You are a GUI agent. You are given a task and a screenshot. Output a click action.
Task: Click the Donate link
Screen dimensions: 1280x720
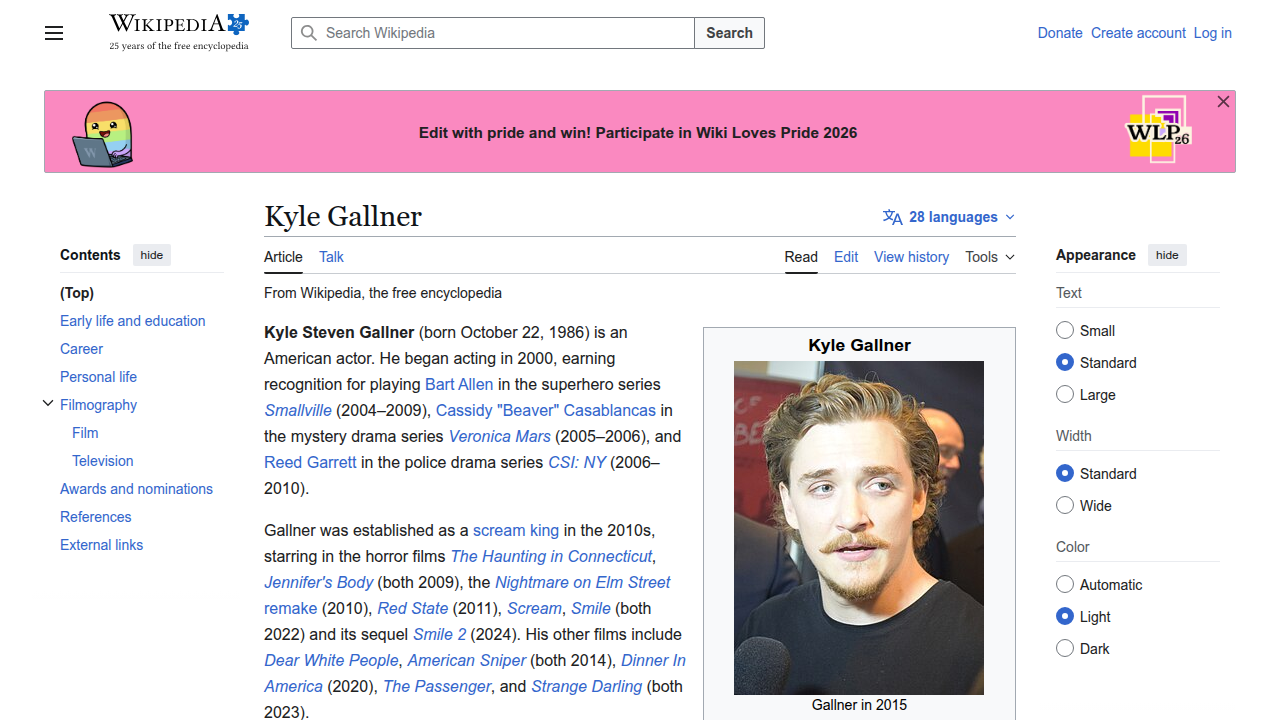(1060, 33)
